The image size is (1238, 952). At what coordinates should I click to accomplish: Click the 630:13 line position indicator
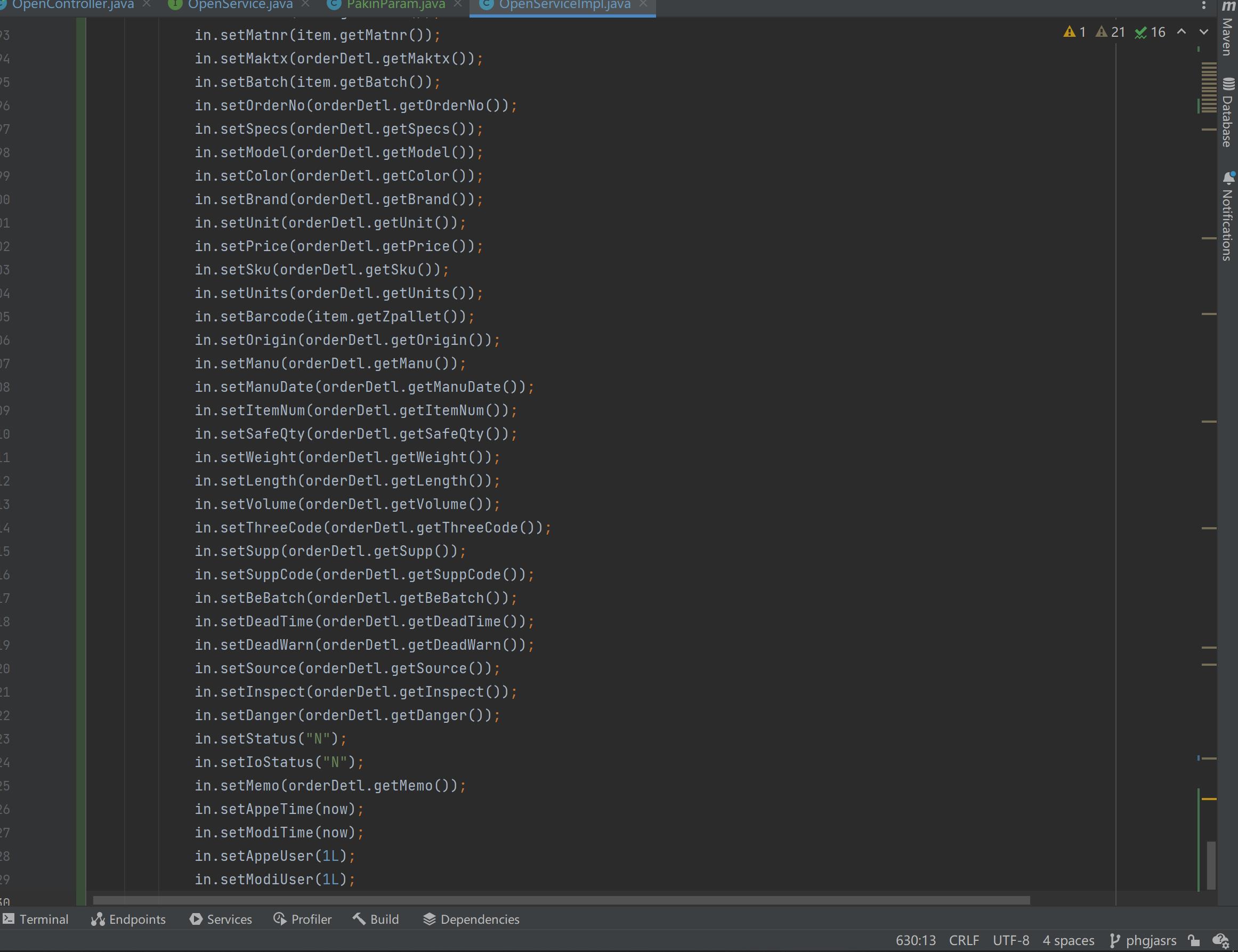pos(916,941)
